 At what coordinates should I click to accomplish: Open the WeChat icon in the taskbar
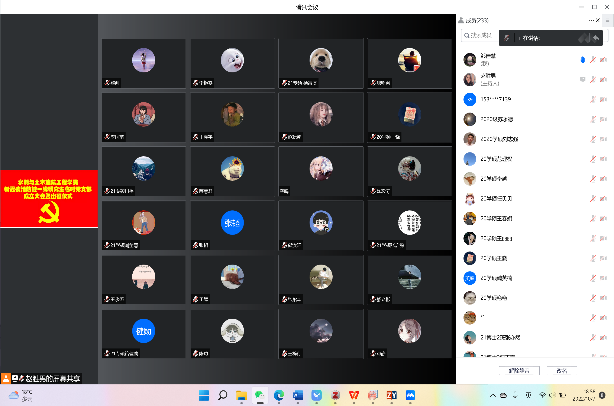[x=260, y=395]
